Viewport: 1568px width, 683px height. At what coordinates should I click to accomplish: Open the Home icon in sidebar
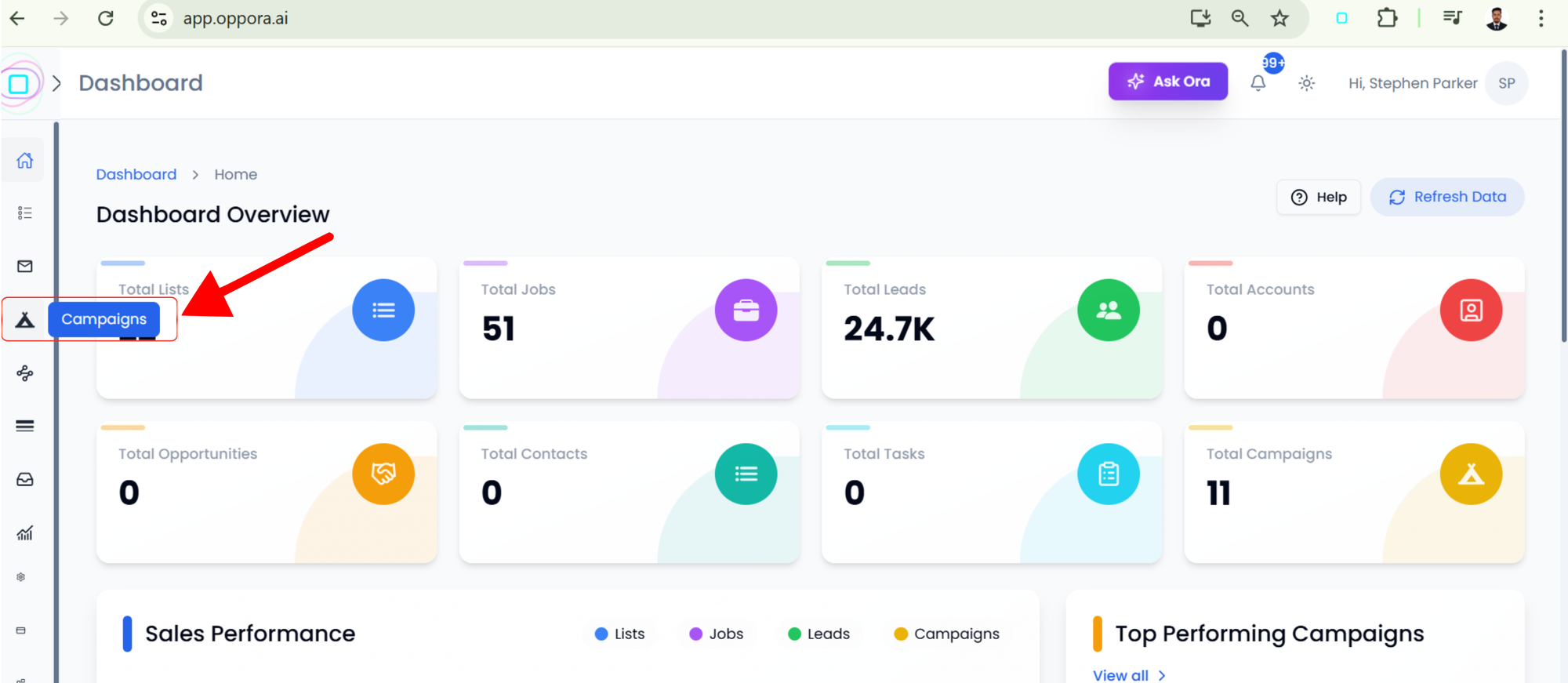25,161
